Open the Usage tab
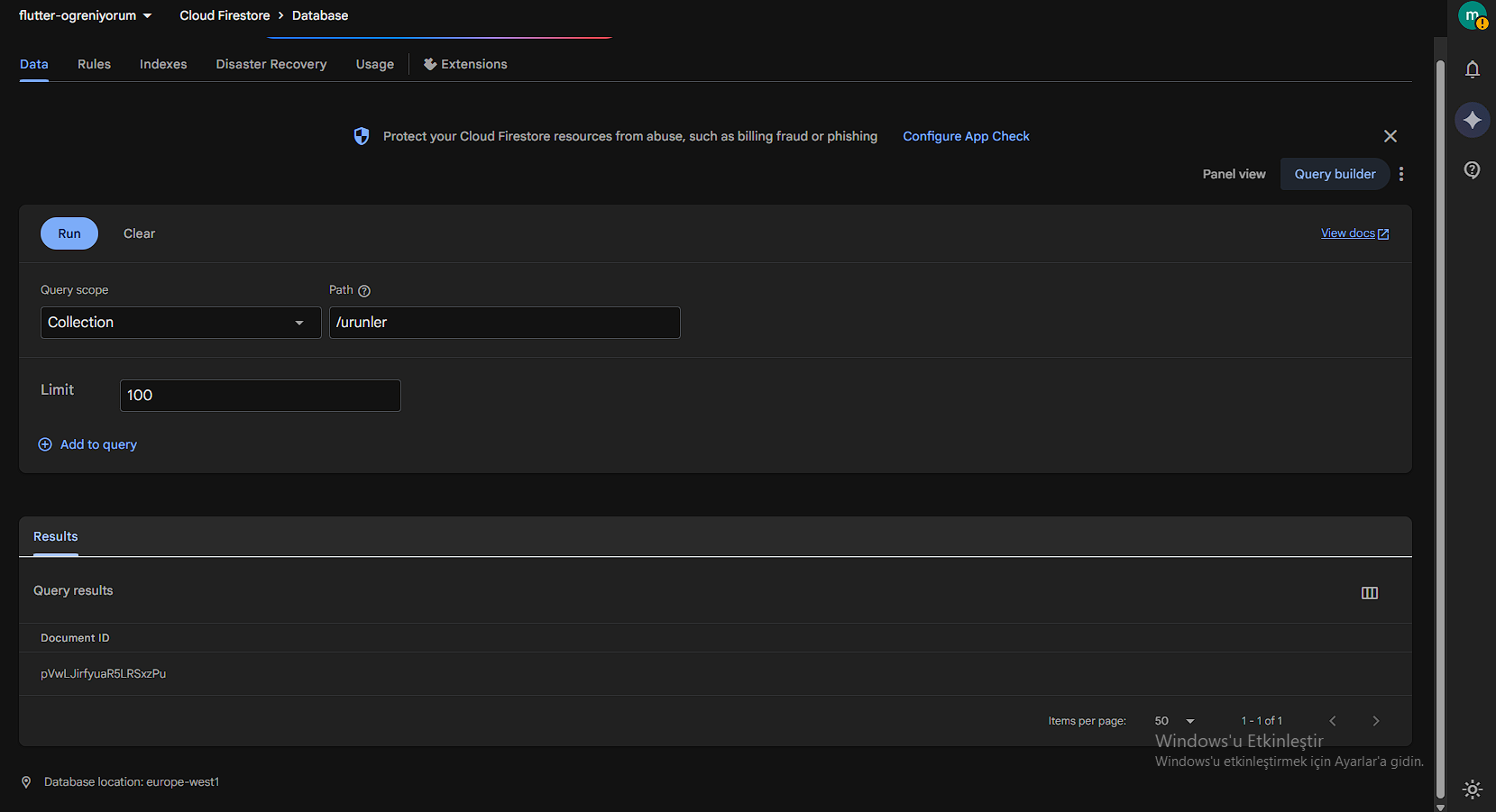 (375, 64)
